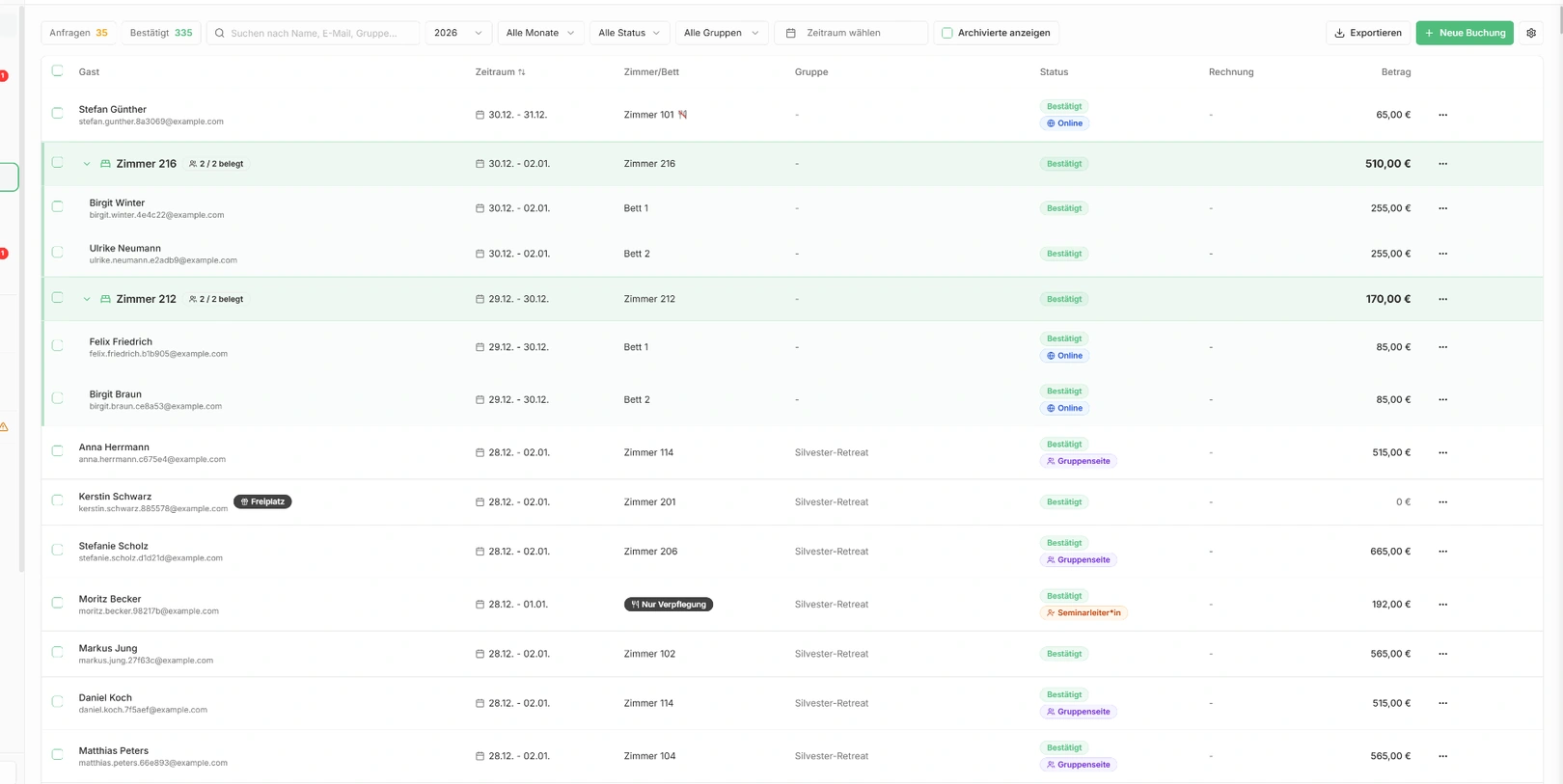Viewport: 1563px width, 784px height.
Task: Open actions menu for Felix Friedrich
Action: coord(1443,347)
